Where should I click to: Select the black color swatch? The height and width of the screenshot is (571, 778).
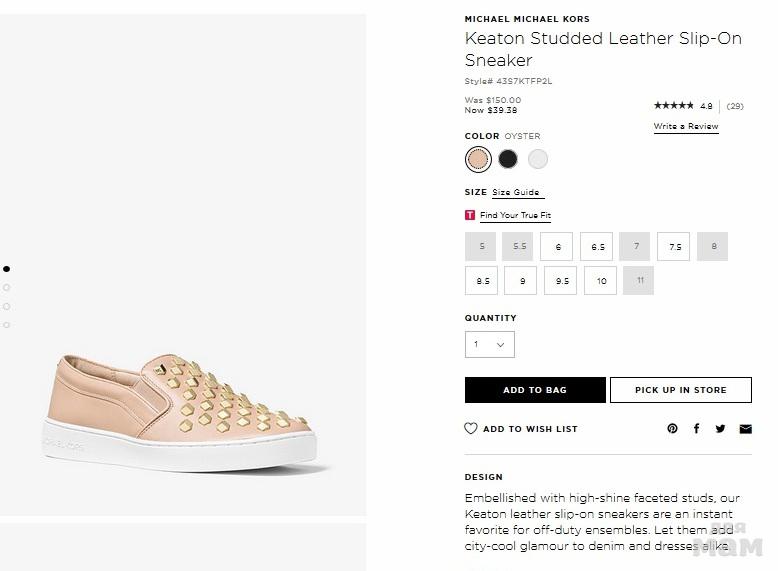point(508,159)
